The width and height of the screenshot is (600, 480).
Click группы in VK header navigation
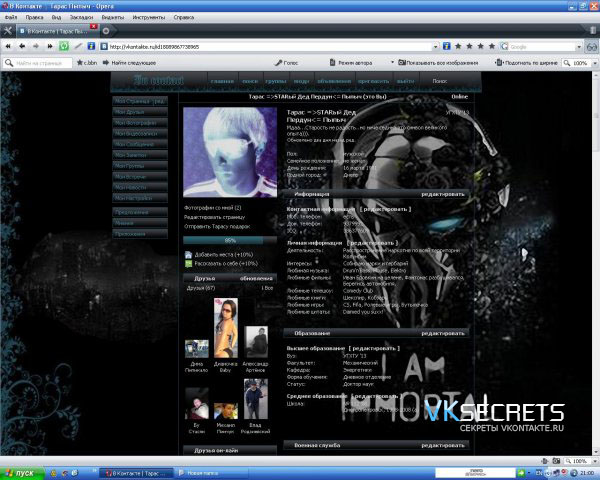click(276, 81)
